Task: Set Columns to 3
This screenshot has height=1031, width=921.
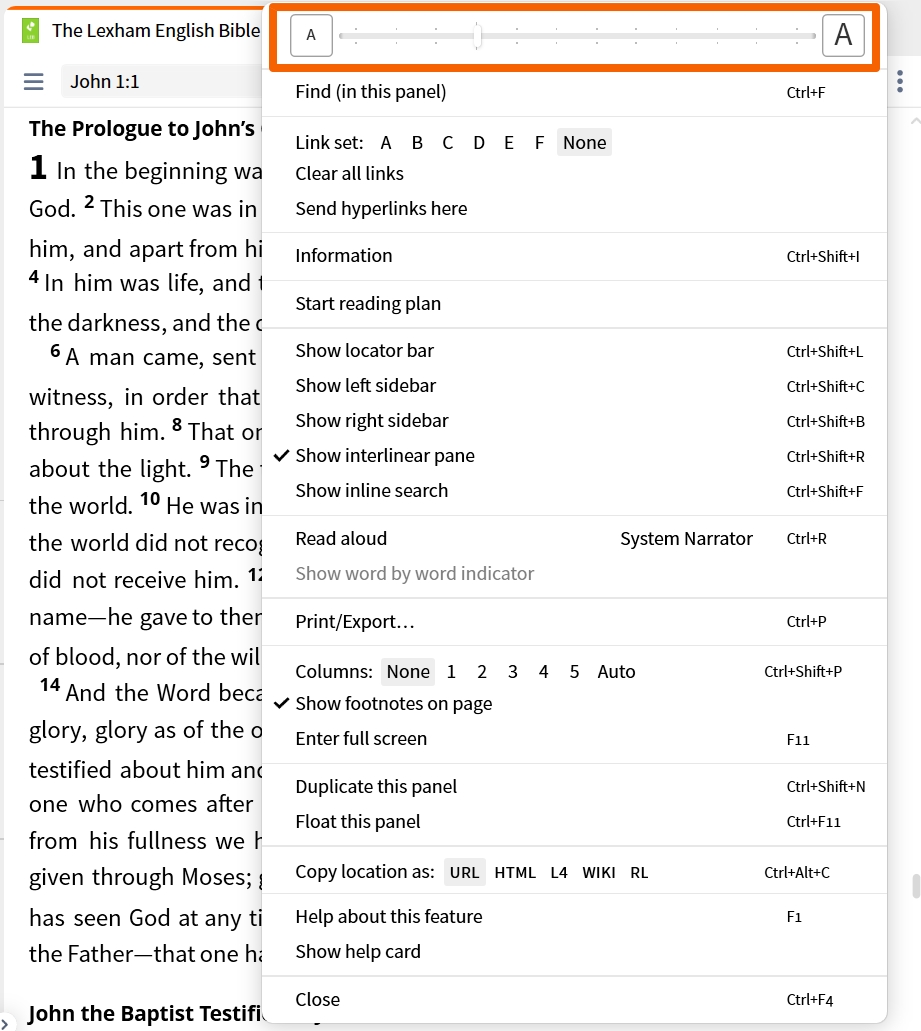Action: (x=513, y=671)
